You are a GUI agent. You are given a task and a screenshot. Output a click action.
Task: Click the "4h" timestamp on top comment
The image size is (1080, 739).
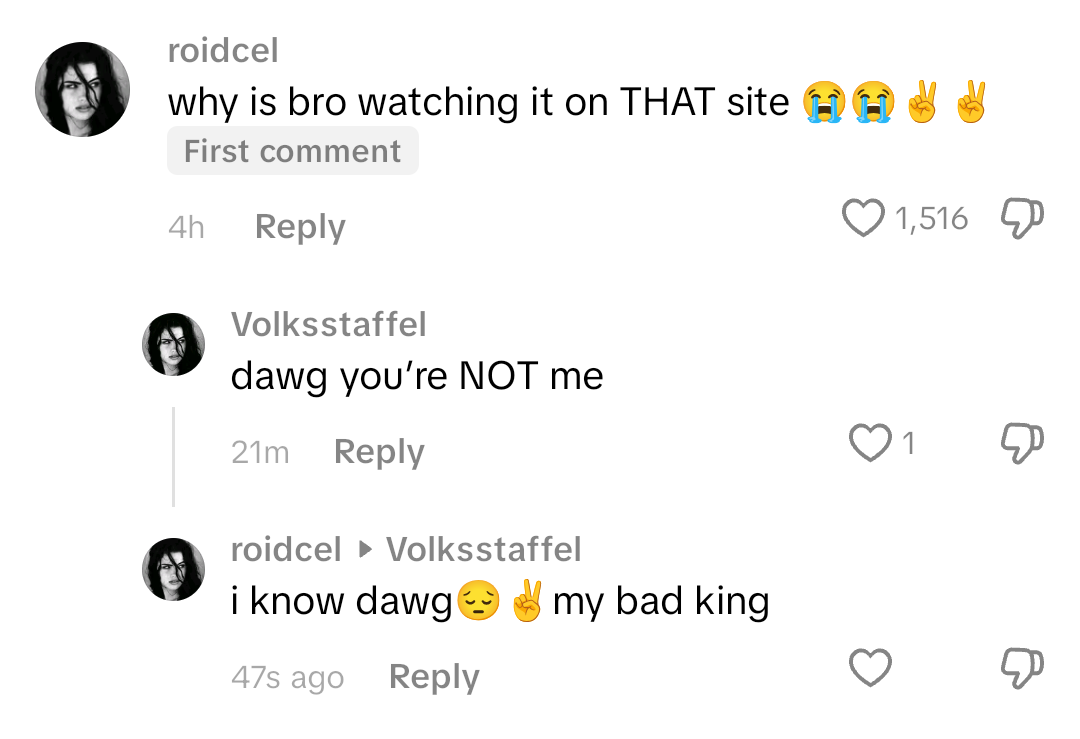tap(186, 228)
